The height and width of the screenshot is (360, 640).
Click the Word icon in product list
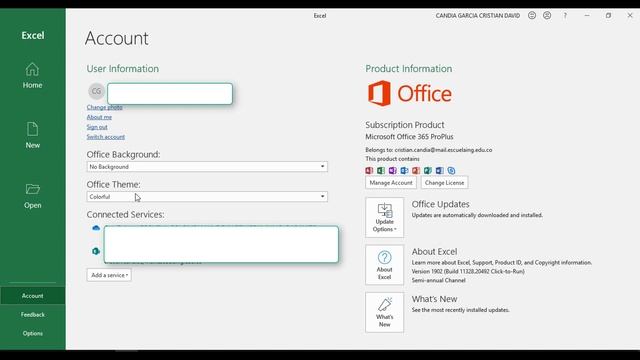pos(440,171)
